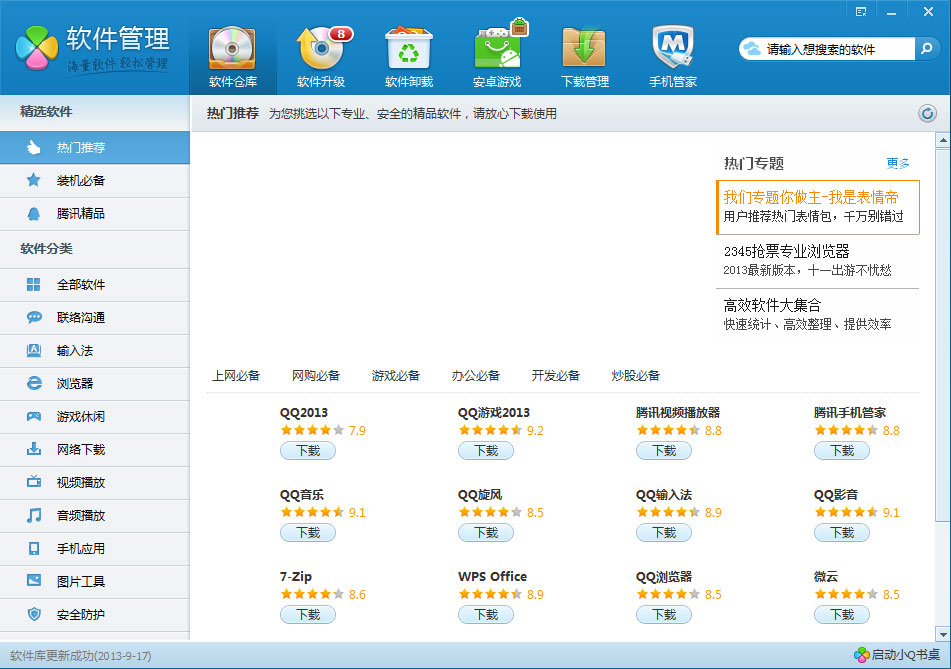Switch to the 办公必备 tab
Image resolution: width=951 pixels, height=669 pixels.
(x=476, y=375)
